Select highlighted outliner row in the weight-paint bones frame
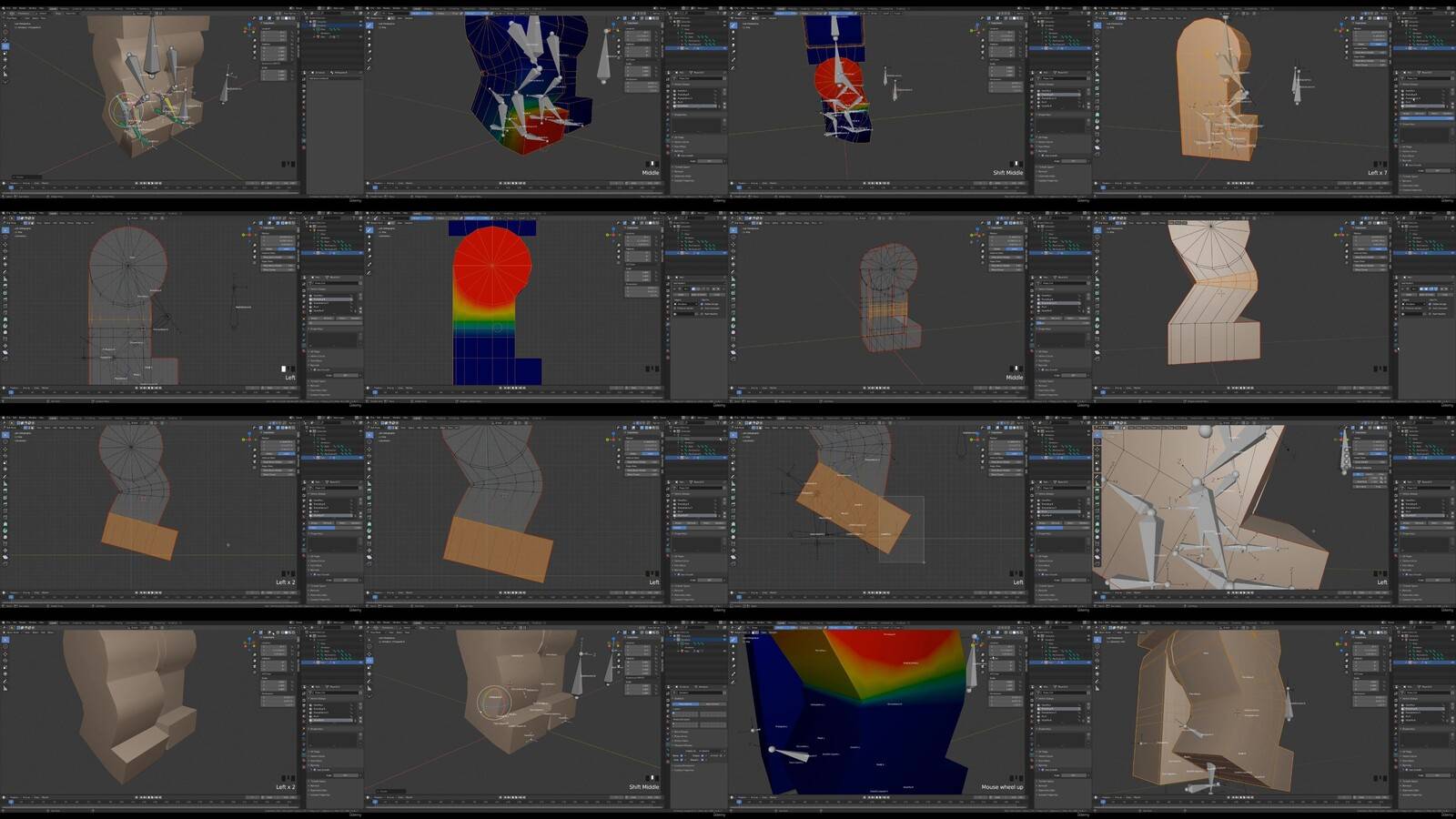The height and width of the screenshot is (819, 1456). tap(696, 47)
